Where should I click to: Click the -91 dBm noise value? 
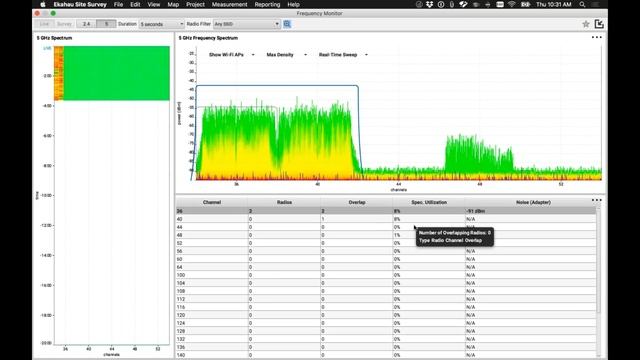[476, 211]
